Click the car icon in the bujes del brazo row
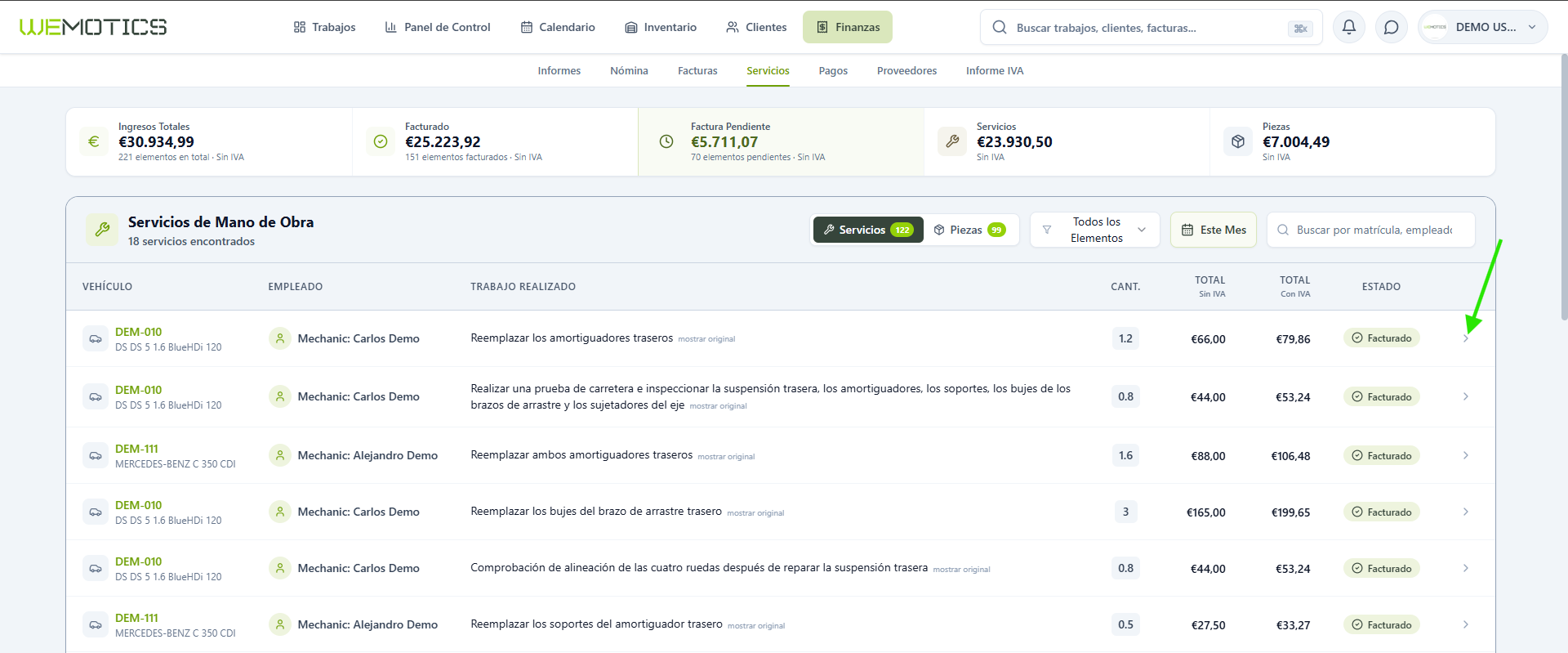Viewport: 1568px width, 653px height. coord(96,512)
